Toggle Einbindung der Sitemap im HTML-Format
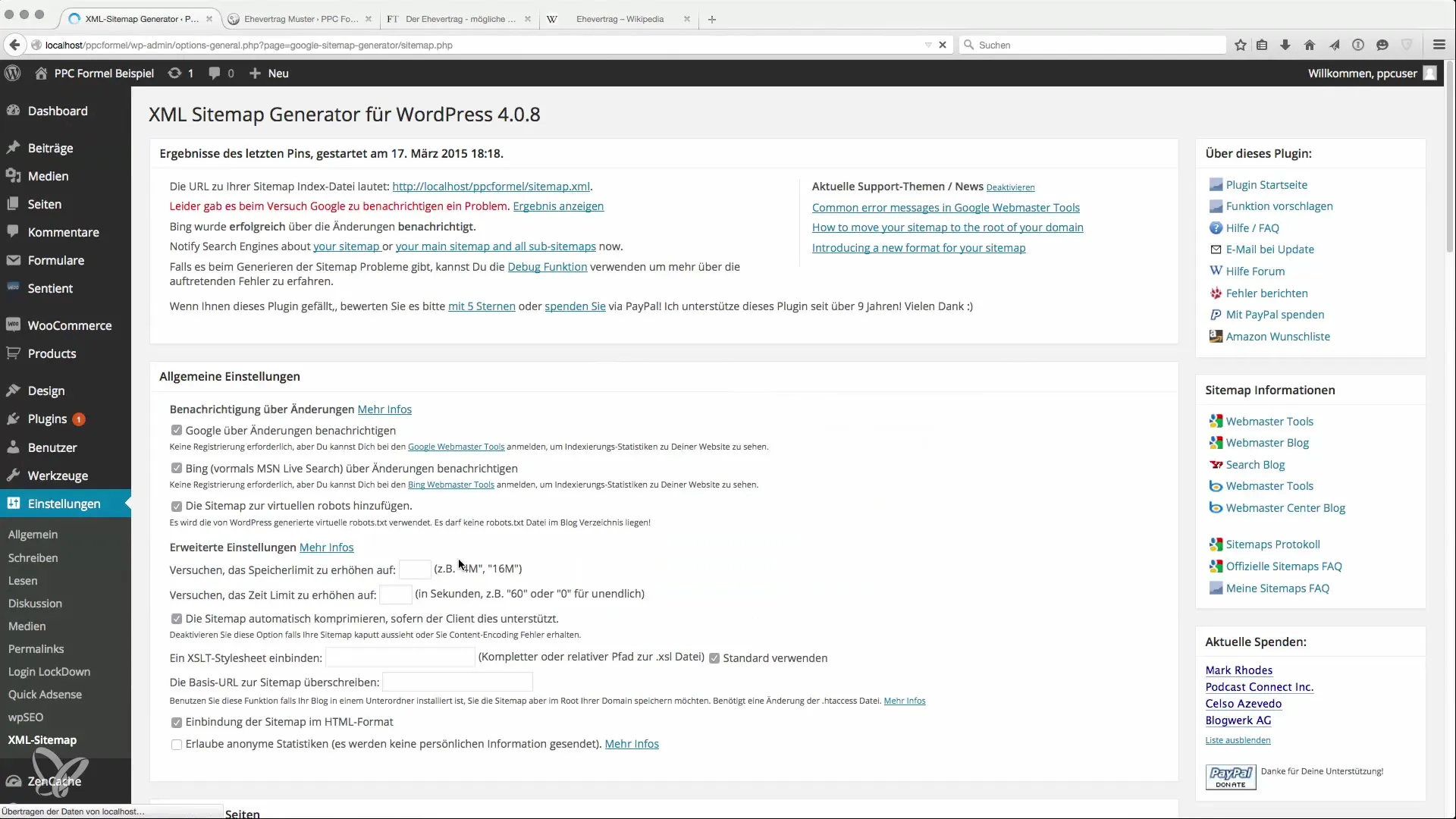 click(177, 722)
